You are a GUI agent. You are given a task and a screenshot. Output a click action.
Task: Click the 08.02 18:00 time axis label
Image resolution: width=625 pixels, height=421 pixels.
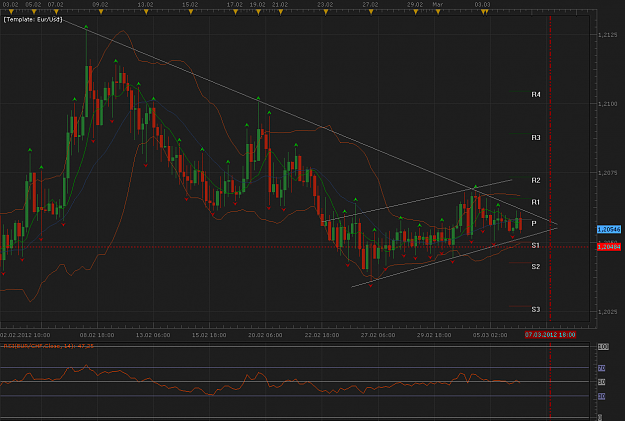click(x=97, y=335)
